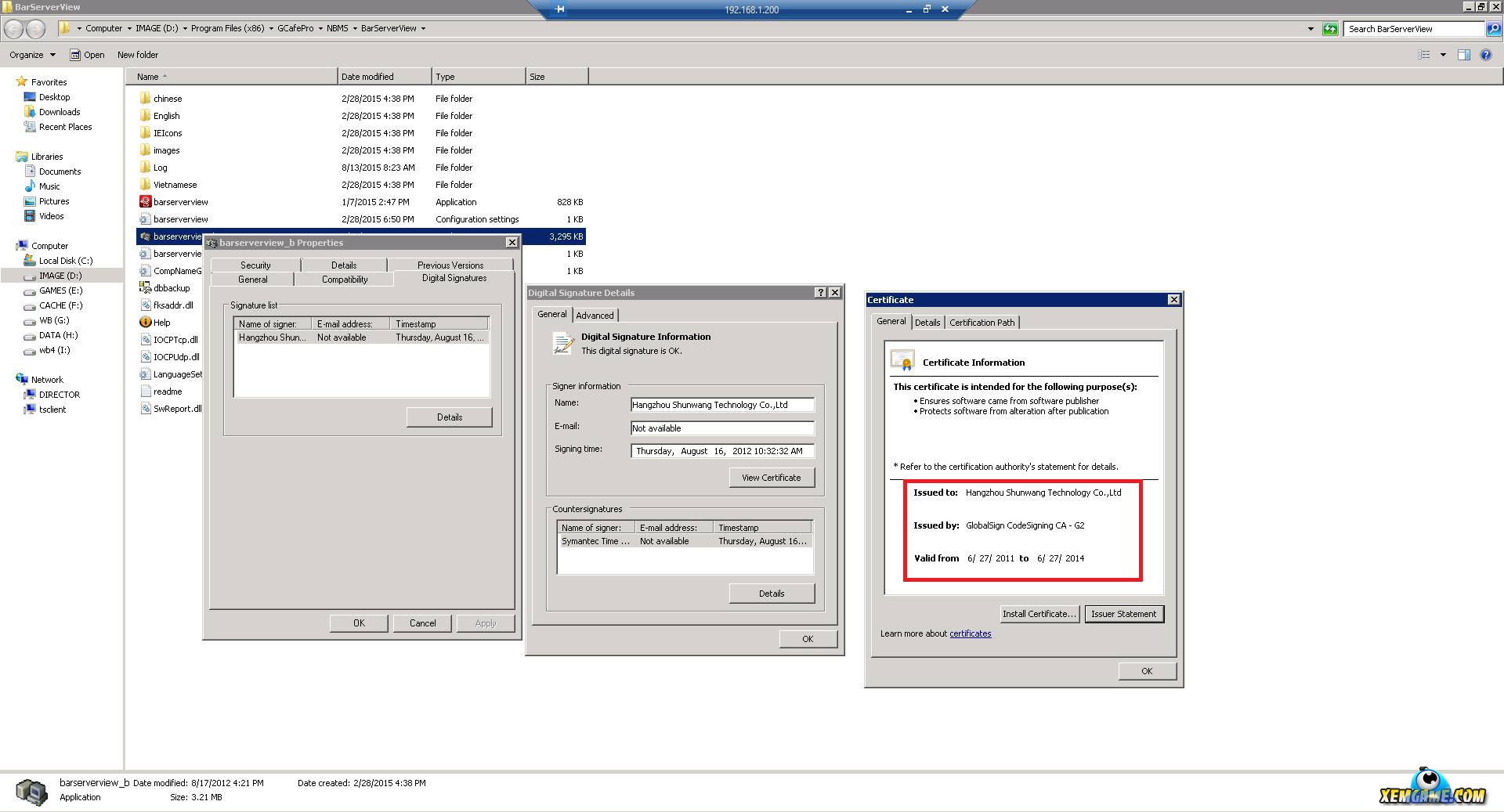
Task: Expand the address bar history dropdown
Action: coord(1311,29)
